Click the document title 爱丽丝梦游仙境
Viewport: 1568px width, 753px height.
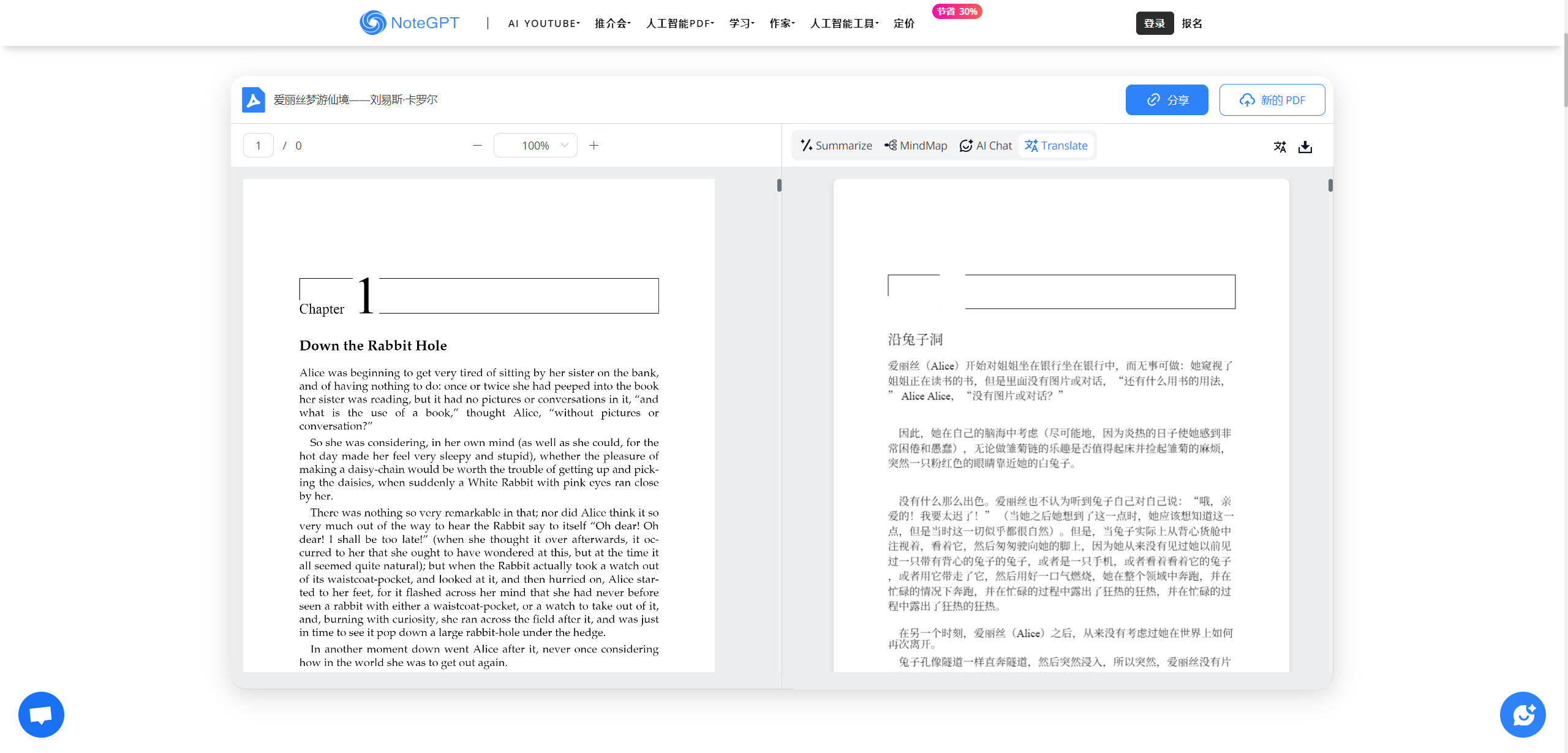[355, 99]
